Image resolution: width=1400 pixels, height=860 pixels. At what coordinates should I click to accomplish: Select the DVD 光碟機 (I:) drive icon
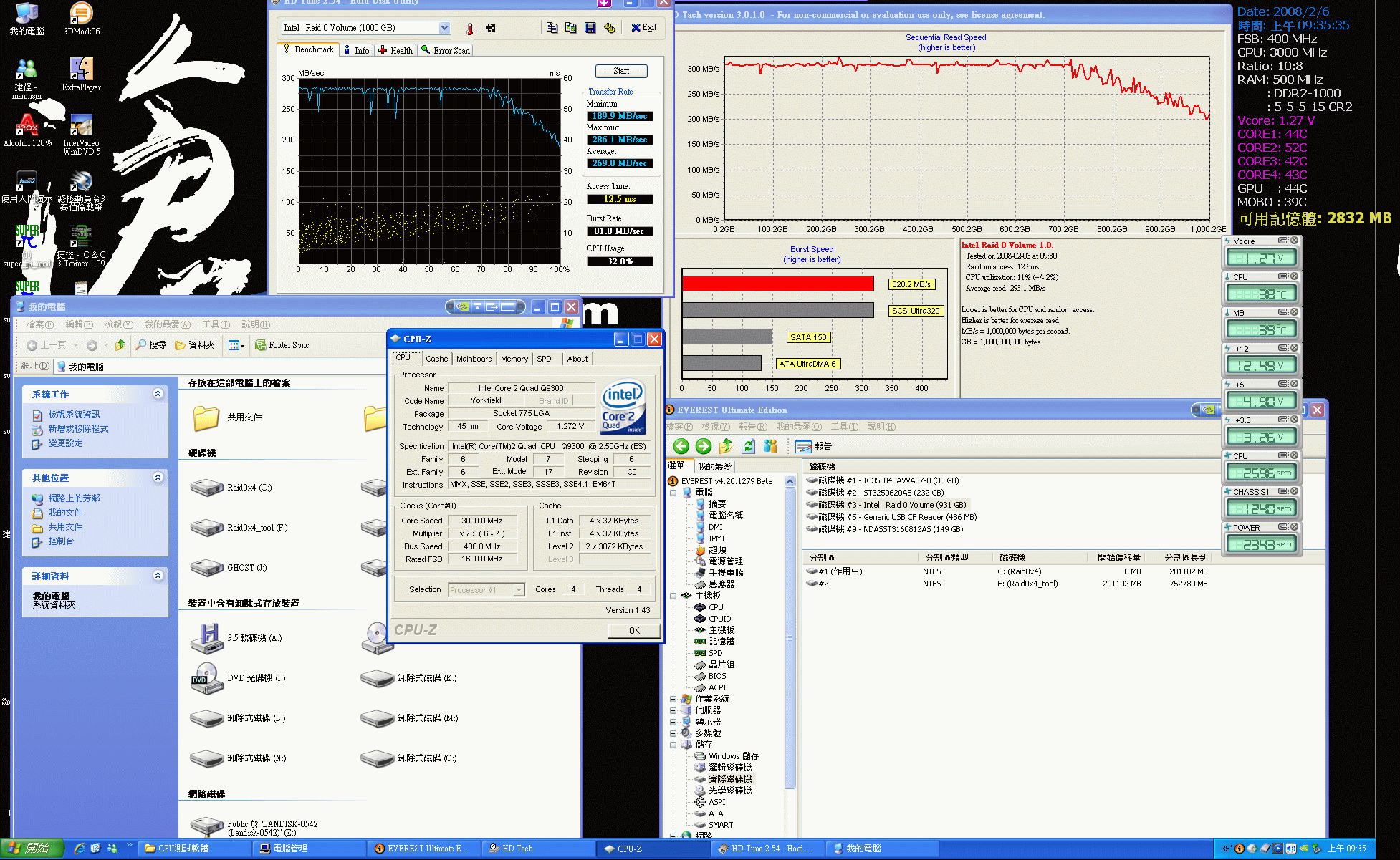(x=207, y=678)
